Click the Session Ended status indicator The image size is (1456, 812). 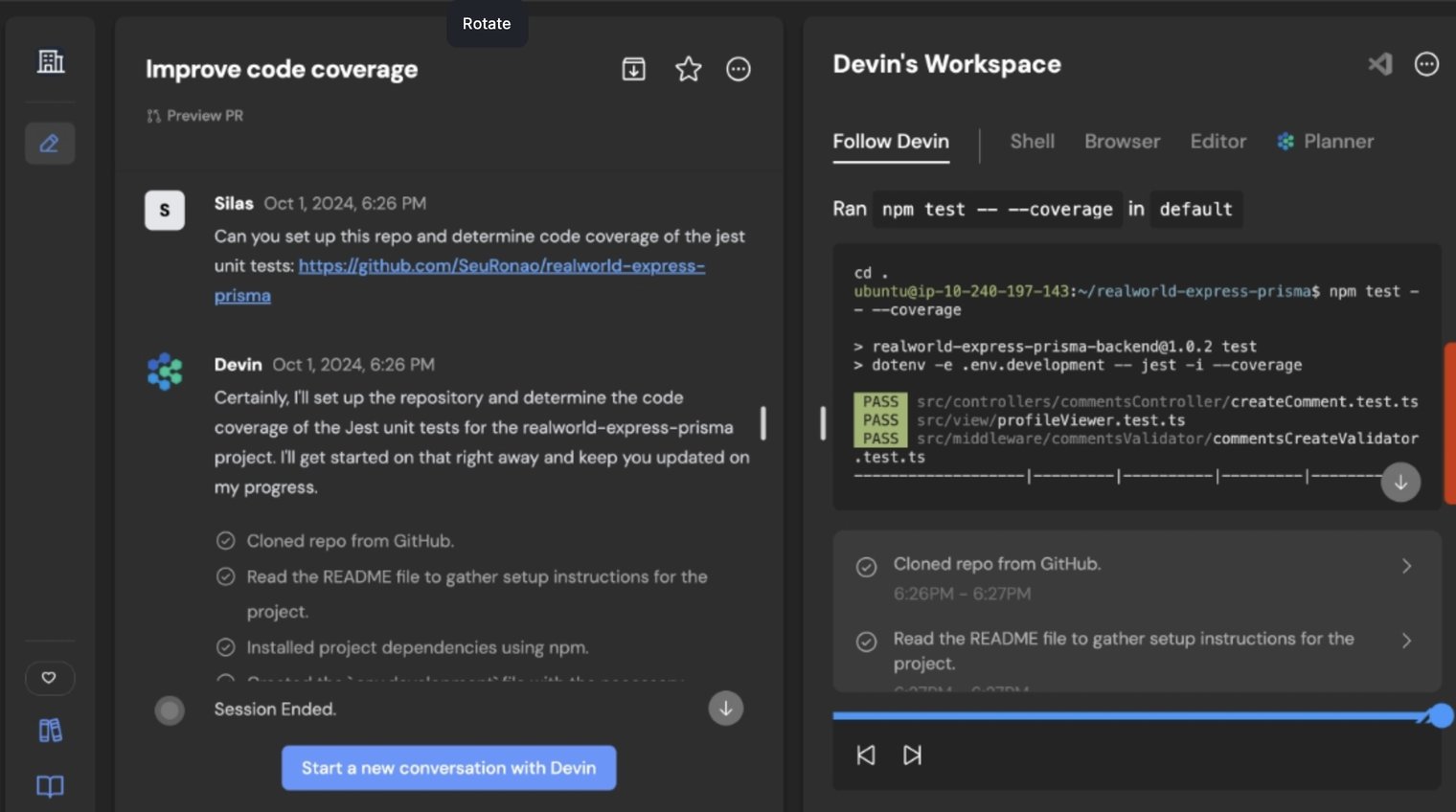tap(170, 710)
